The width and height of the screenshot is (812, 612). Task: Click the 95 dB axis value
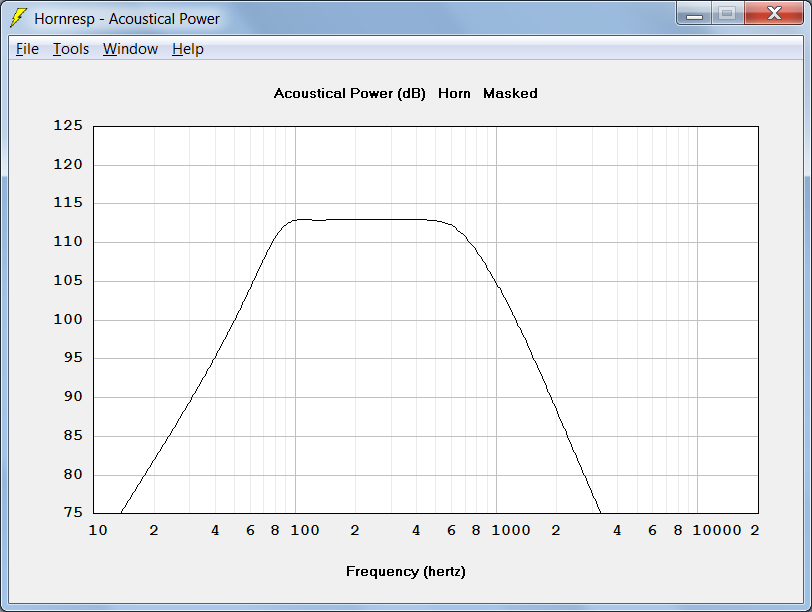pos(73,358)
